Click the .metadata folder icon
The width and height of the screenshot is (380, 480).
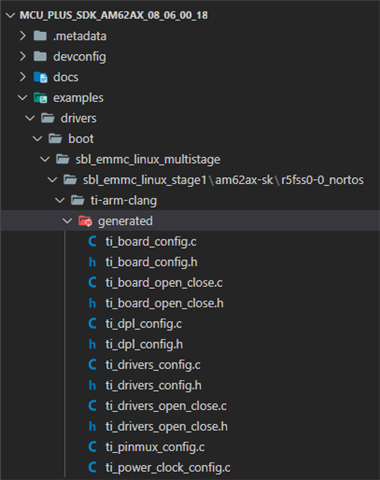click(x=40, y=36)
